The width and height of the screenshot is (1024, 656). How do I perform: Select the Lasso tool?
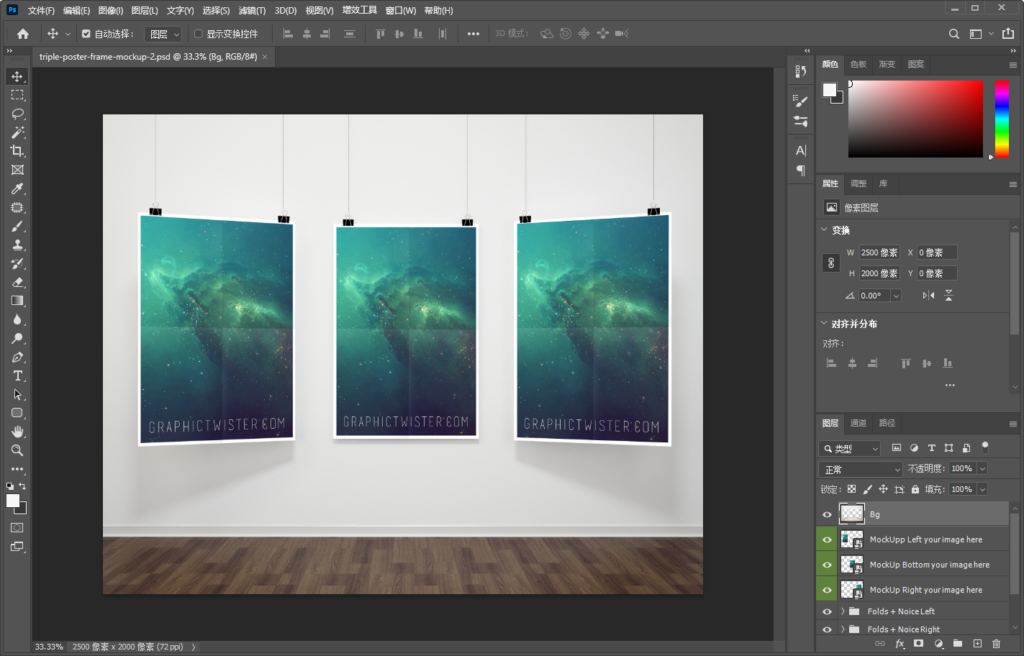[17, 114]
